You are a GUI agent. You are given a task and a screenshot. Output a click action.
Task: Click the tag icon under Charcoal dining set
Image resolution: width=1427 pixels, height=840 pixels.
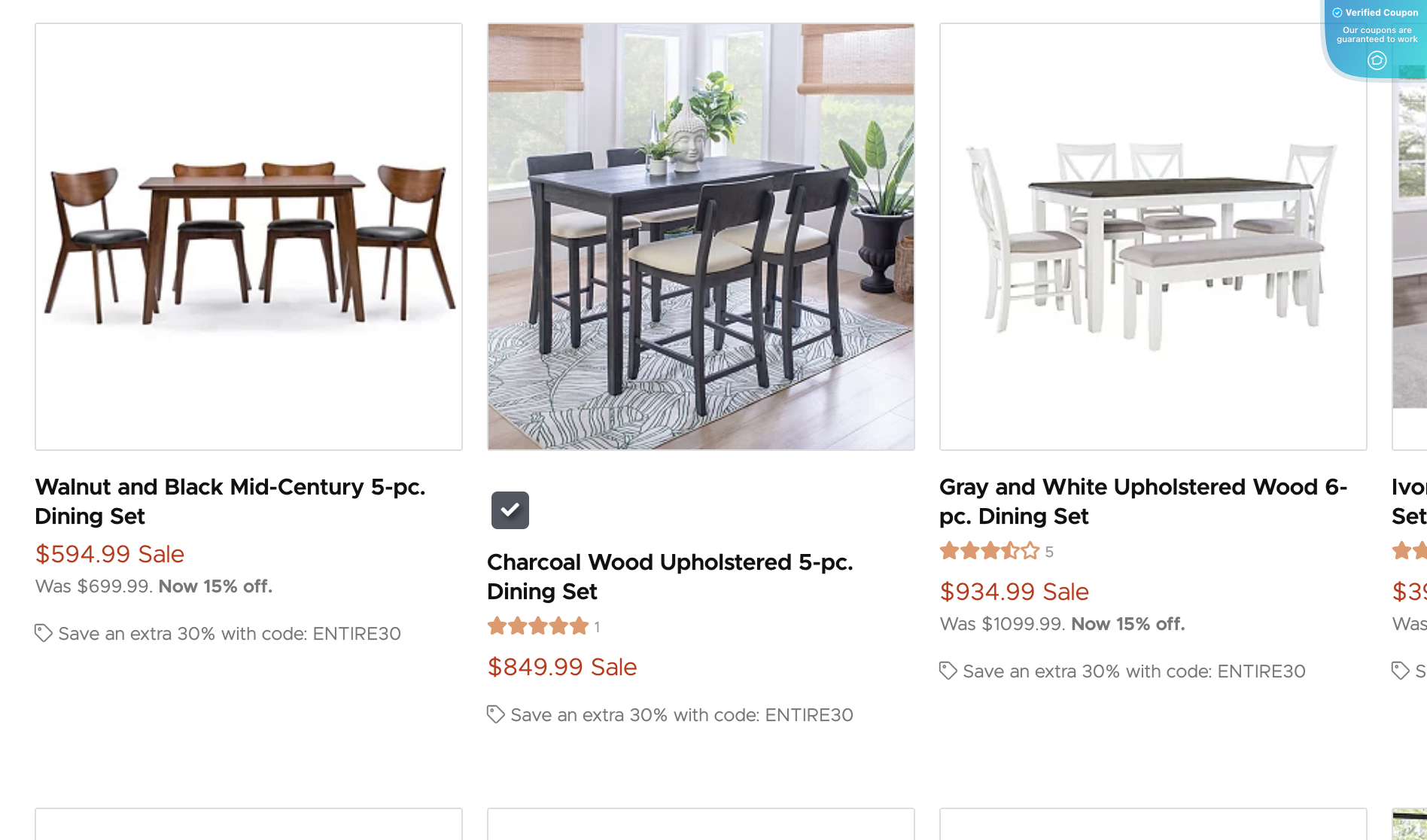[495, 714]
